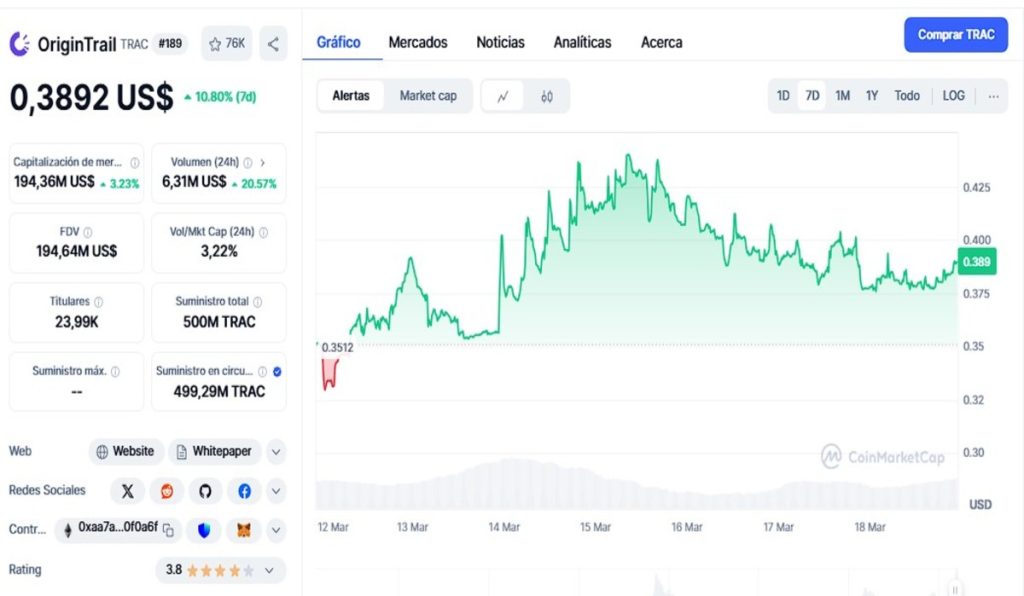This screenshot has width=1024, height=596.
Task: Click the 15 Mar date on axis
Action: [595, 527]
